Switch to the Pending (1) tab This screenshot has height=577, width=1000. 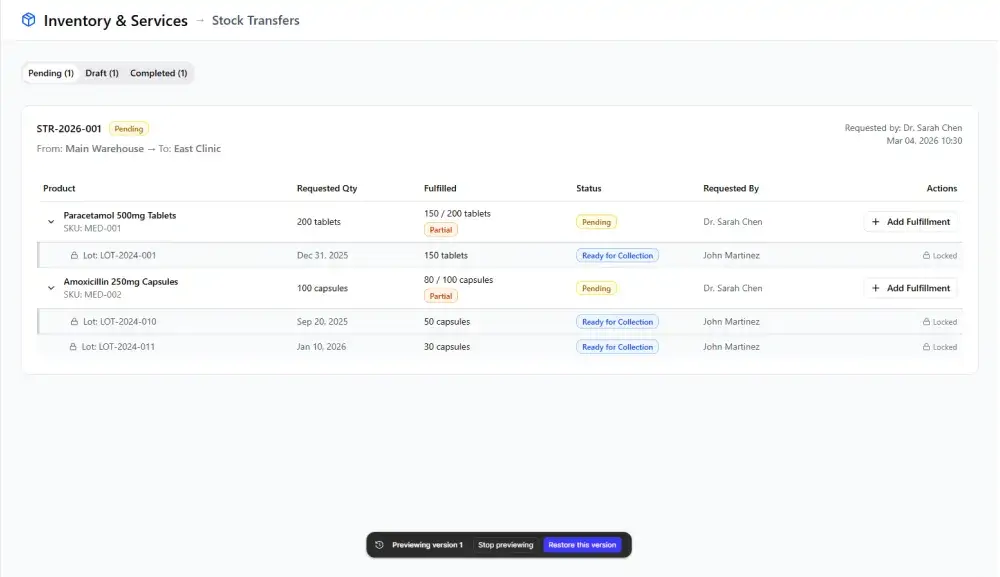point(51,73)
